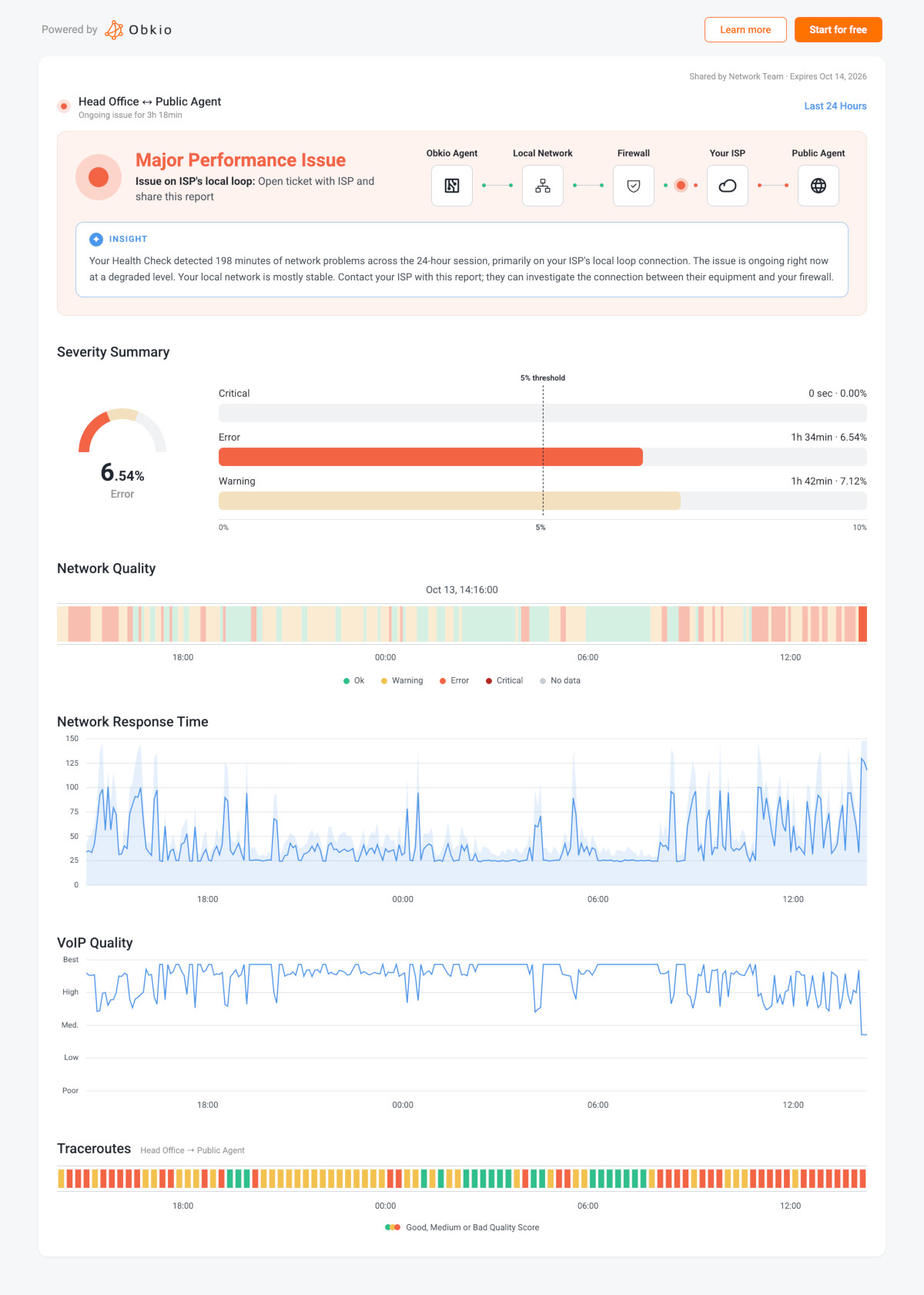Viewport: 924px width, 1295px height.
Task: Click the Network Quality heading
Action: click(106, 569)
